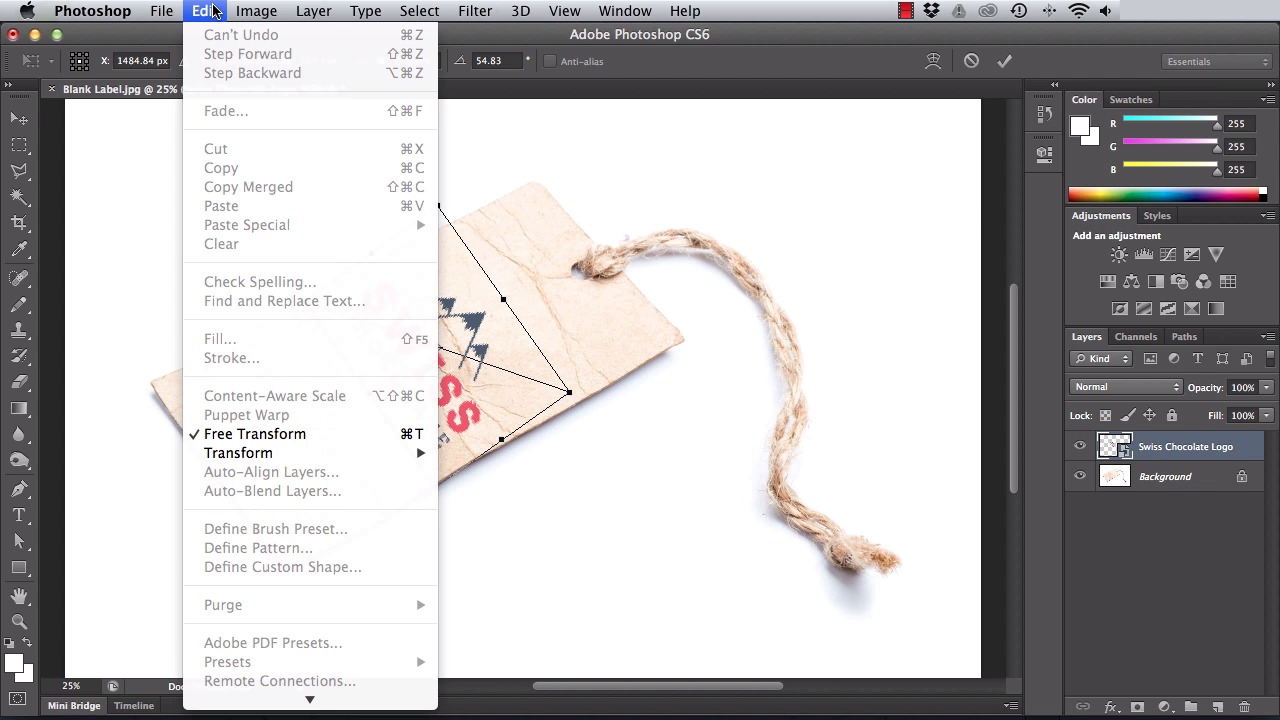1280x720 pixels.
Task: Select the Horizontal Type tool
Action: [19, 515]
